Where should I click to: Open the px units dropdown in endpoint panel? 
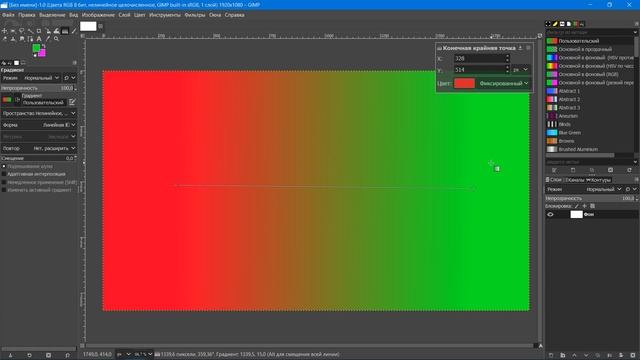click(520, 70)
